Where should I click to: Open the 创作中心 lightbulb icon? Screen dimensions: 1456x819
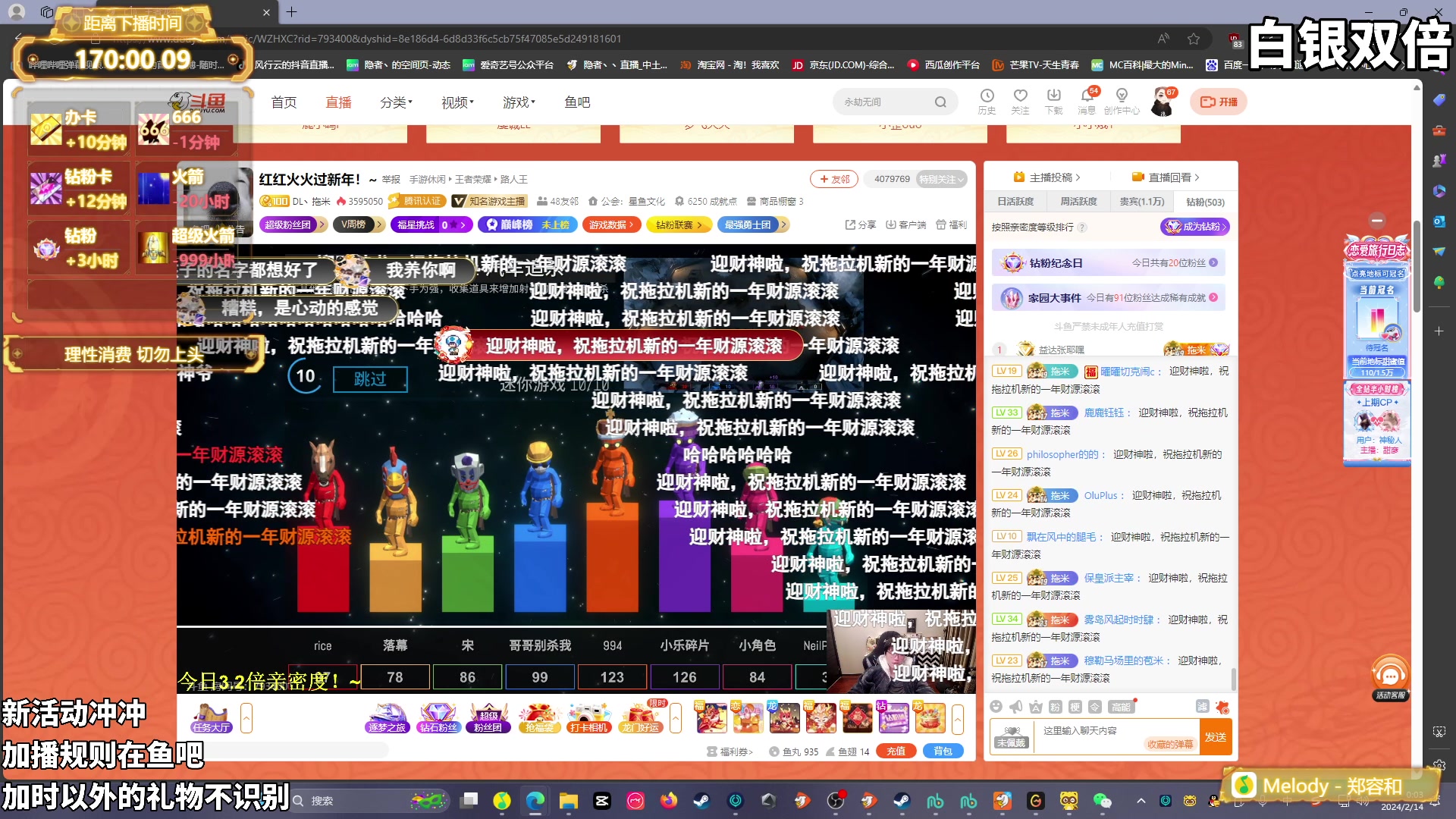(1122, 96)
